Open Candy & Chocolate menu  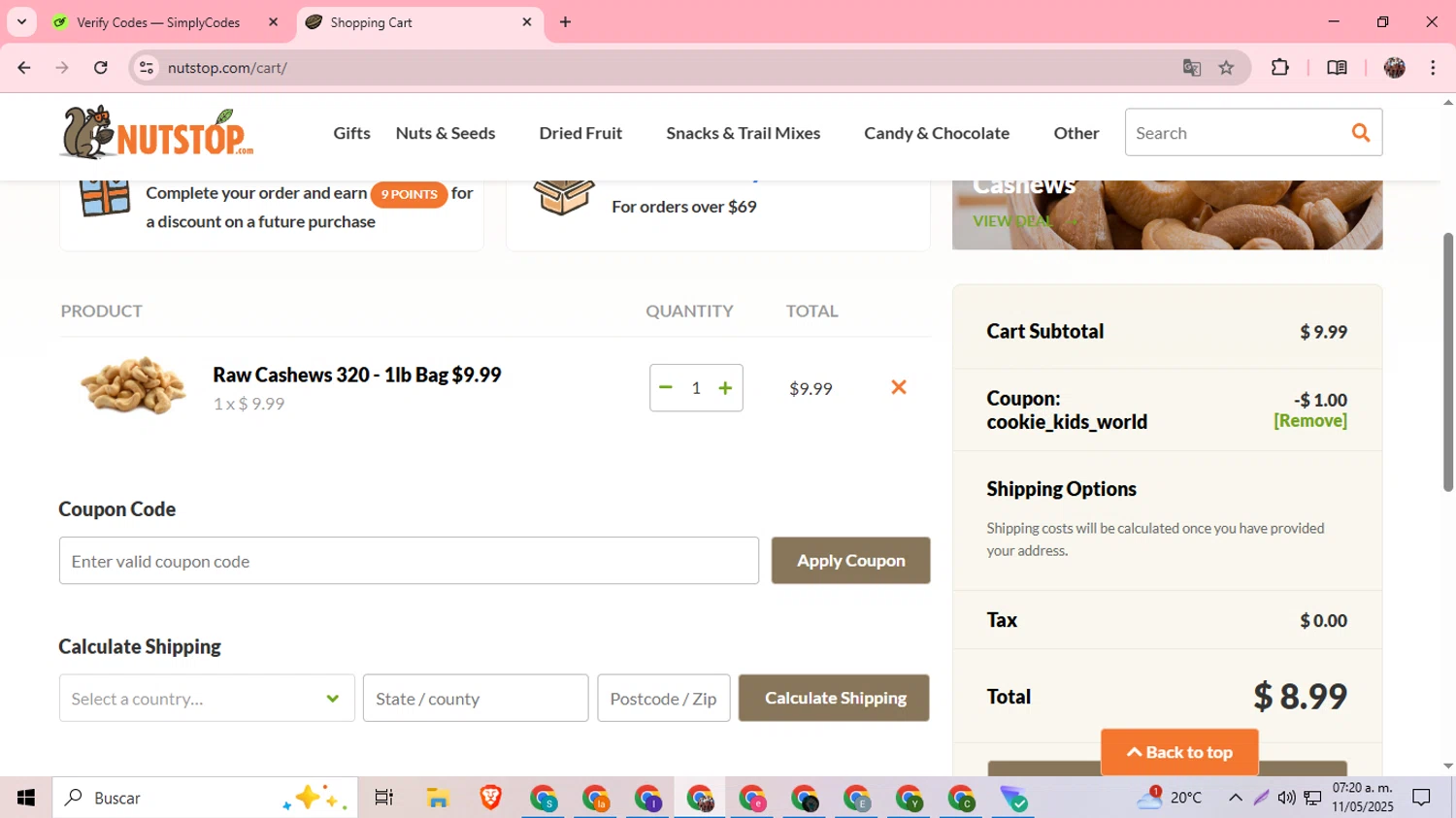(937, 133)
